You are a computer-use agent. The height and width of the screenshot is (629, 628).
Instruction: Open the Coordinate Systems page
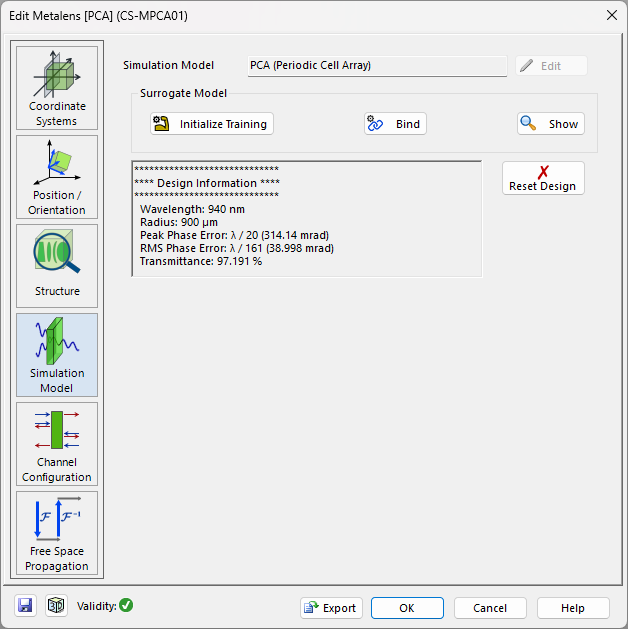pyautogui.click(x=57, y=88)
